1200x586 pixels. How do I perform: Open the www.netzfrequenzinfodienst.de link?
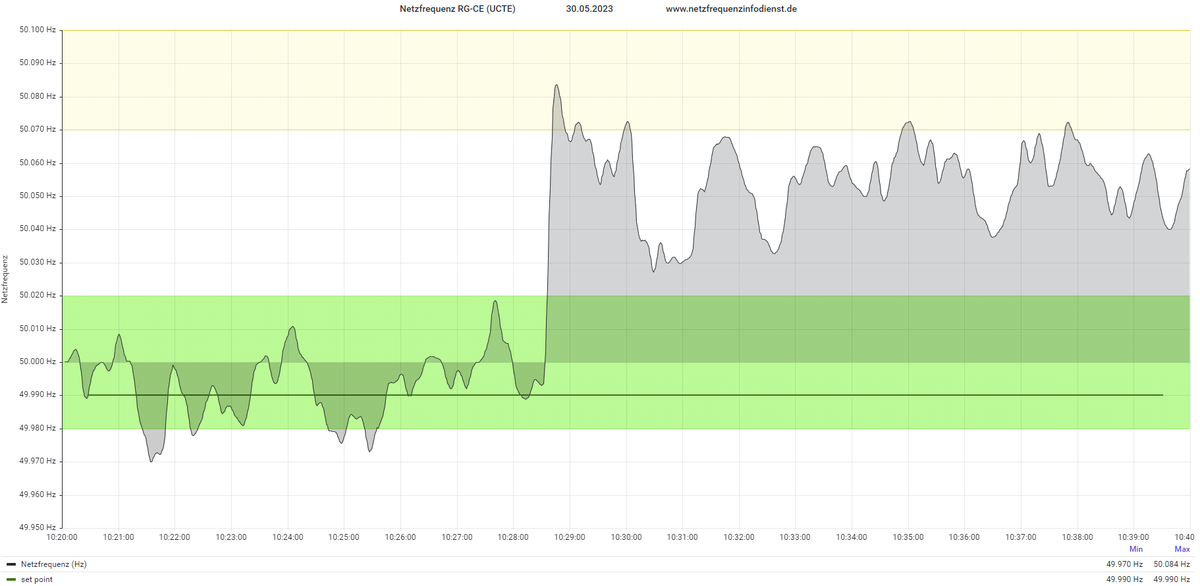pyautogui.click(x=731, y=8)
